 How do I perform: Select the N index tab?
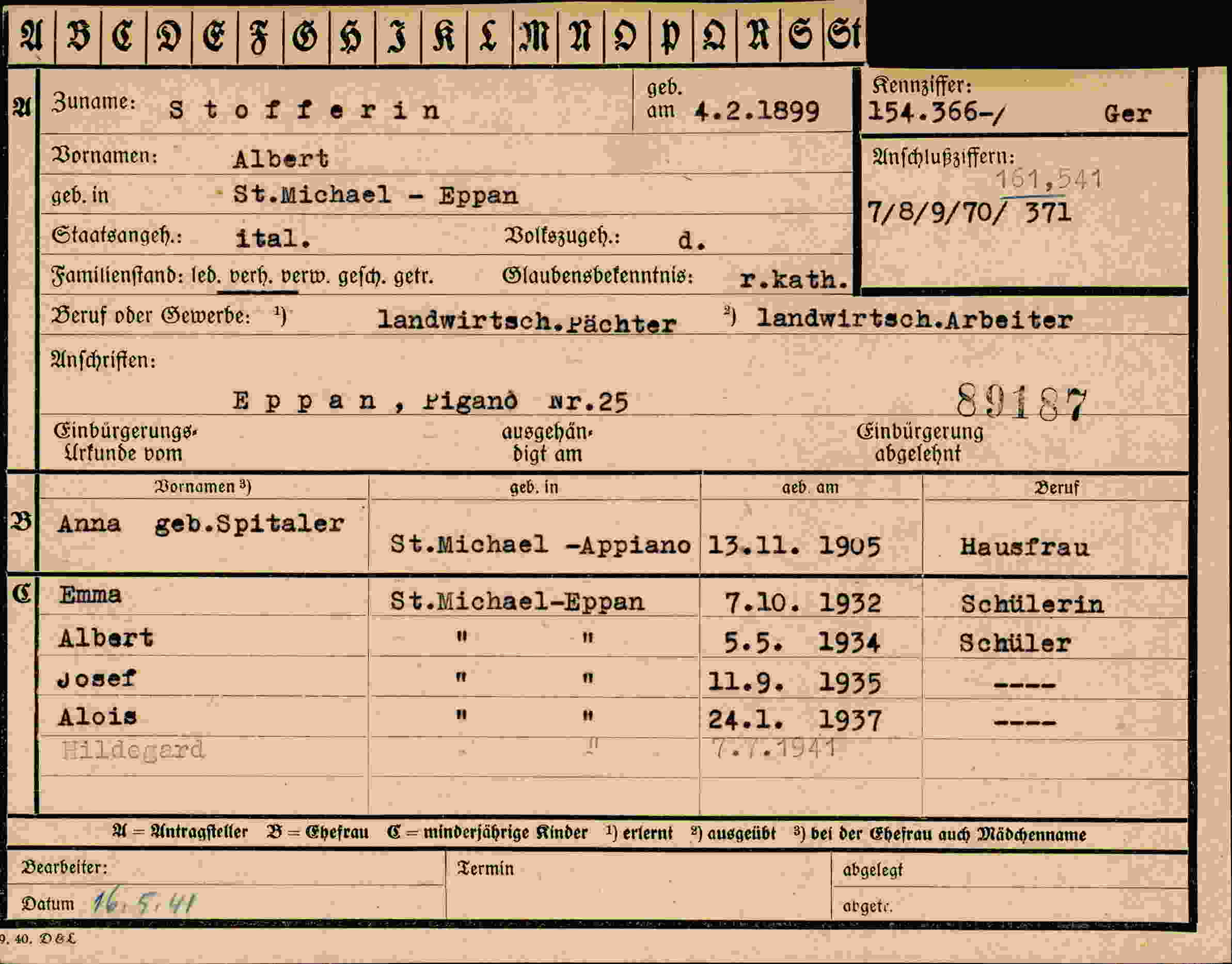580,37
